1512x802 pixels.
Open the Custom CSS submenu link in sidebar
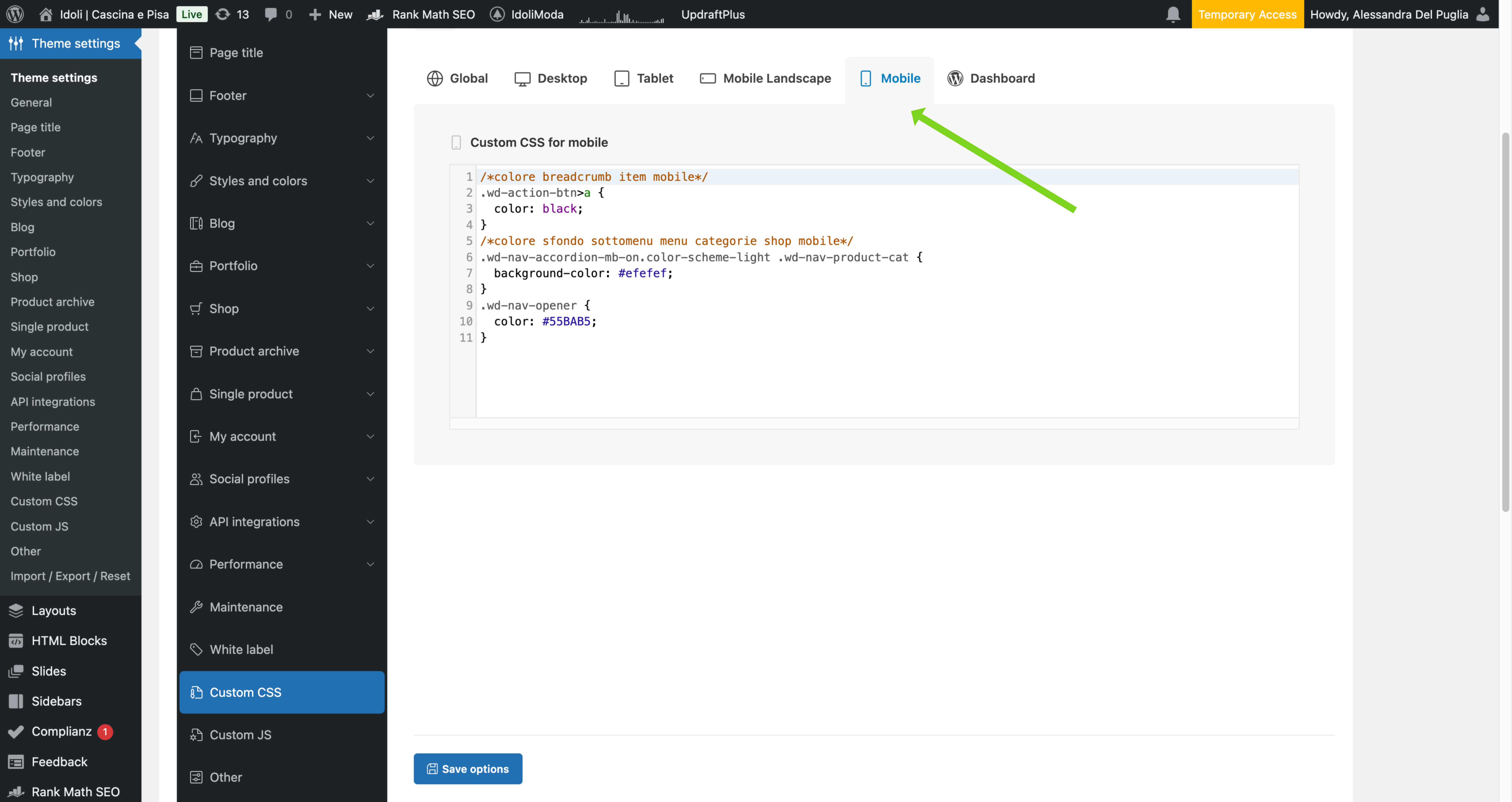pos(44,501)
